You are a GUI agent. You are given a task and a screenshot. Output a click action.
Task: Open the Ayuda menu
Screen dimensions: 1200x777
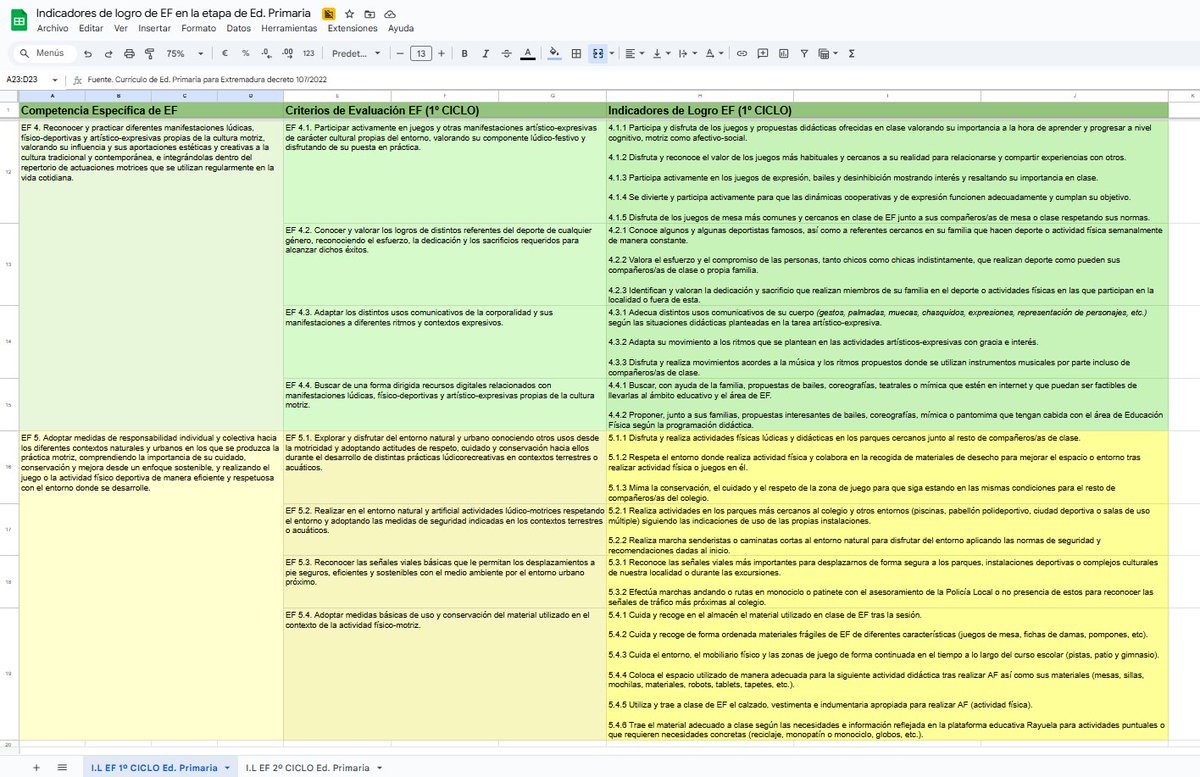pyautogui.click(x=401, y=28)
